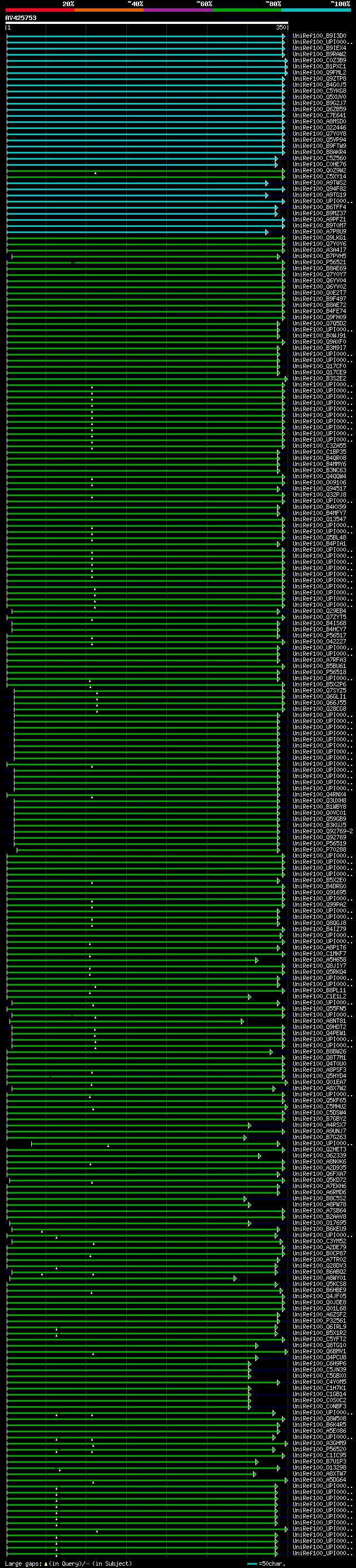Open hit UniRef100_B9IEX4 label
Image resolution: width=356 pixels, height=1568 pixels.
[x=319, y=48]
